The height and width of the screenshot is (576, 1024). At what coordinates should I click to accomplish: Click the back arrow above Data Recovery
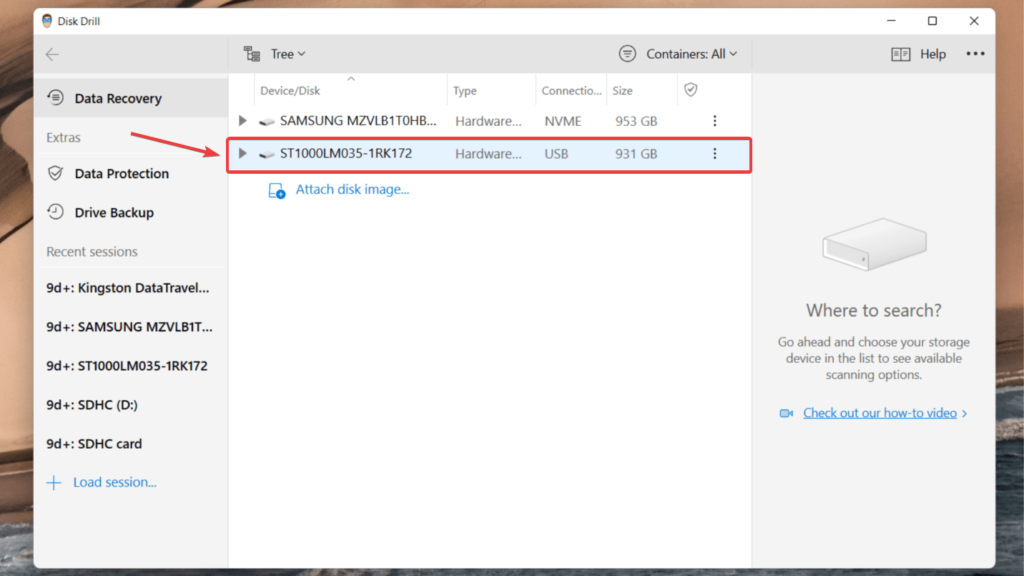click(52, 54)
